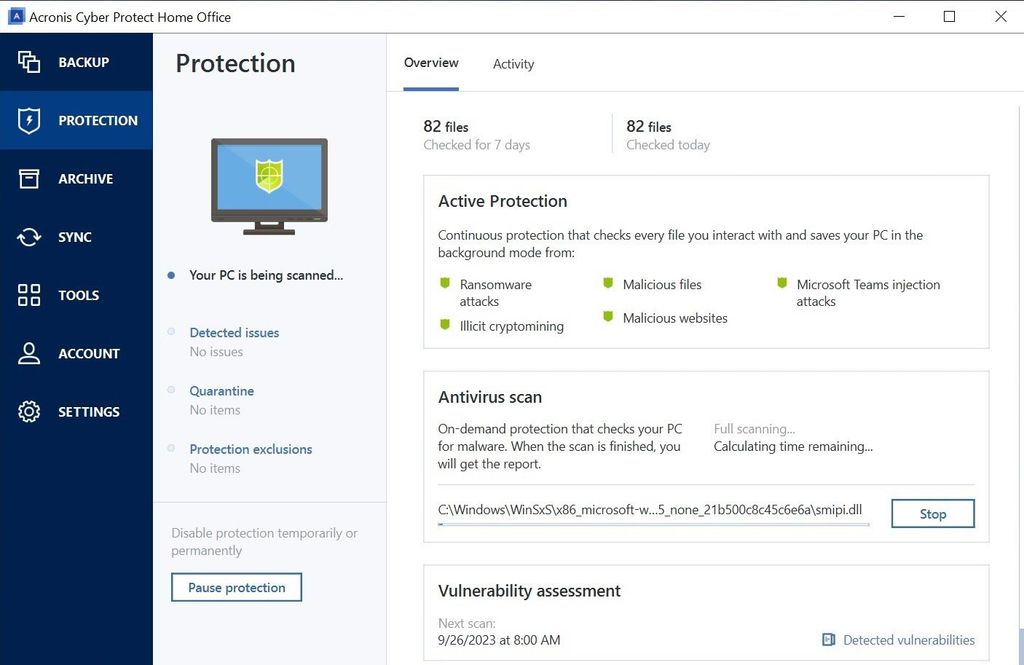Click the Malicious websites shield badge

click(x=608, y=317)
